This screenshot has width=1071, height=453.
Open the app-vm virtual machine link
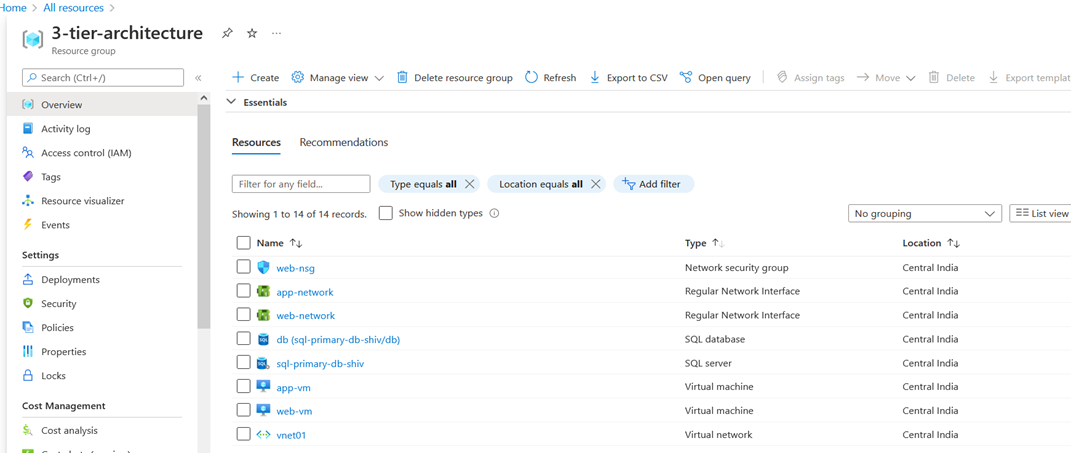pyautogui.click(x=294, y=387)
